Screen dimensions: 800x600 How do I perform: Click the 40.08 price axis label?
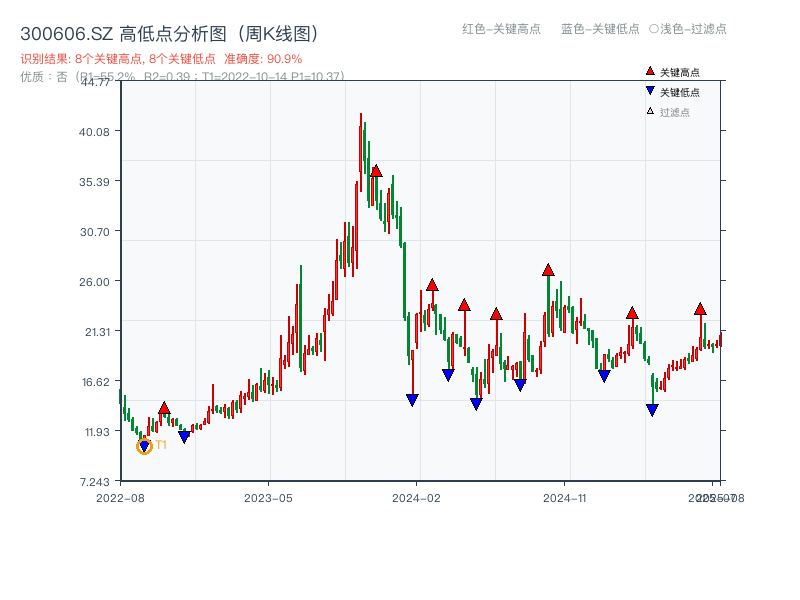pyautogui.click(x=94, y=132)
